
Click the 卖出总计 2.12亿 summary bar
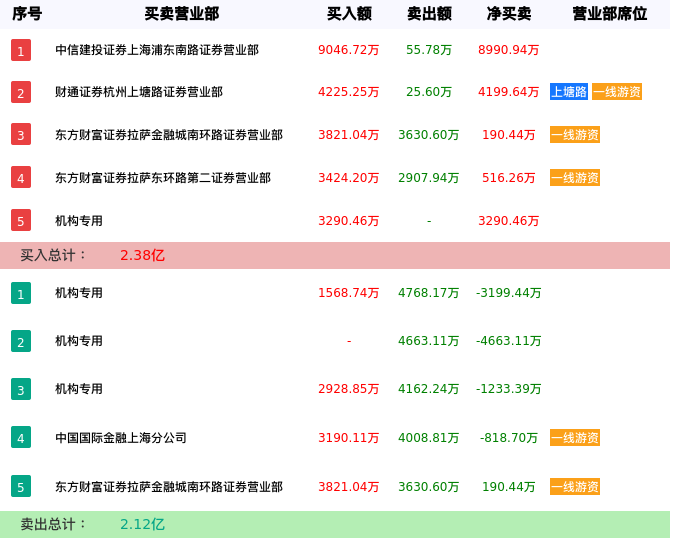click(335, 524)
